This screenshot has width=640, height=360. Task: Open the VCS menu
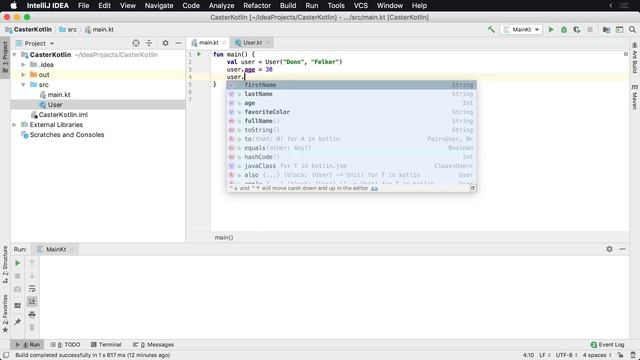[x=360, y=6]
